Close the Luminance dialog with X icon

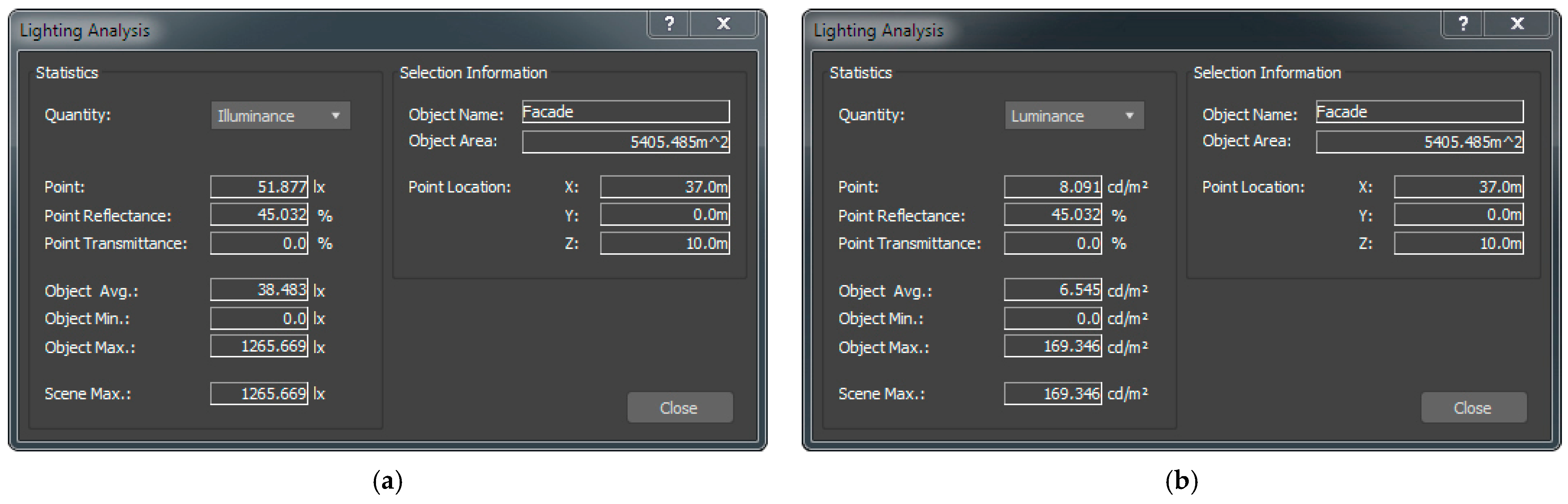(x=1517, y=24)
